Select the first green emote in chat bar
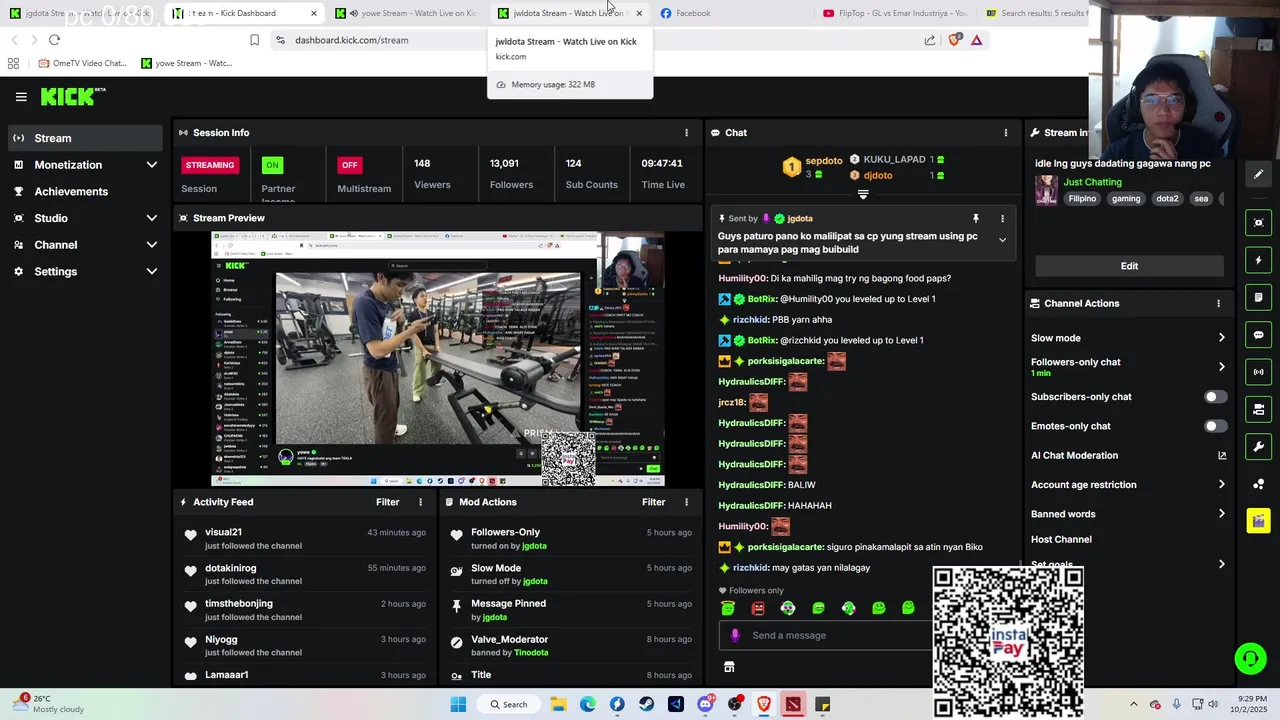The height and width of the screenshot is (720, 1280). [x=728, y=608]
